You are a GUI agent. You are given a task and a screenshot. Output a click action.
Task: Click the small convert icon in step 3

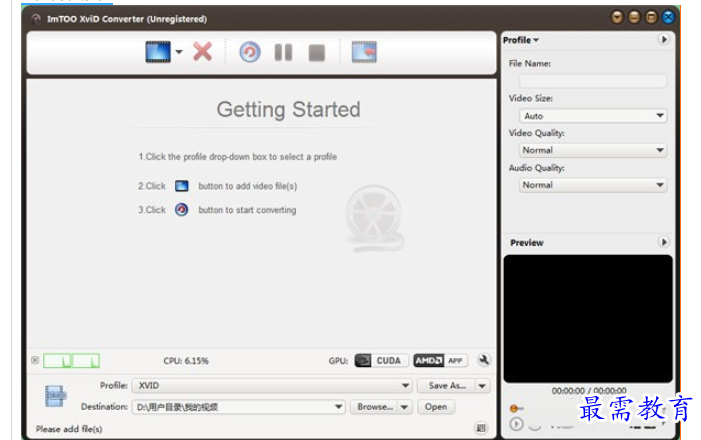[x=182, y=210]
